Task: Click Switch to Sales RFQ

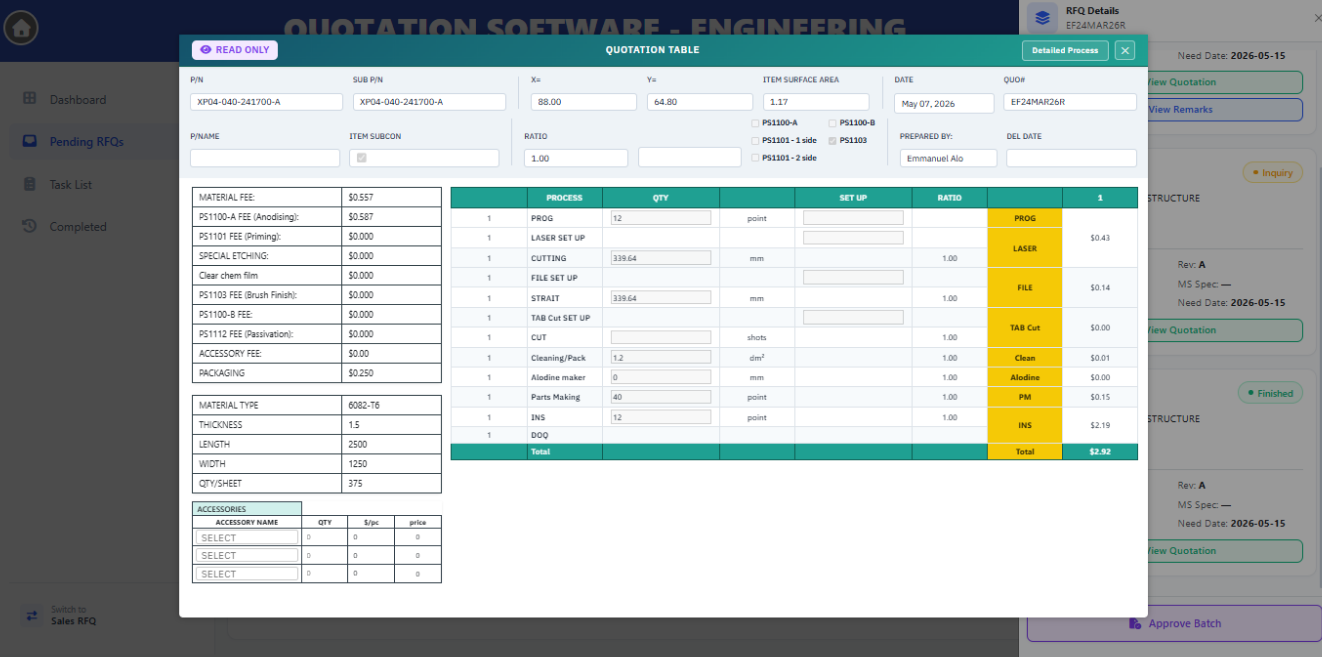Action: point(73,615)
